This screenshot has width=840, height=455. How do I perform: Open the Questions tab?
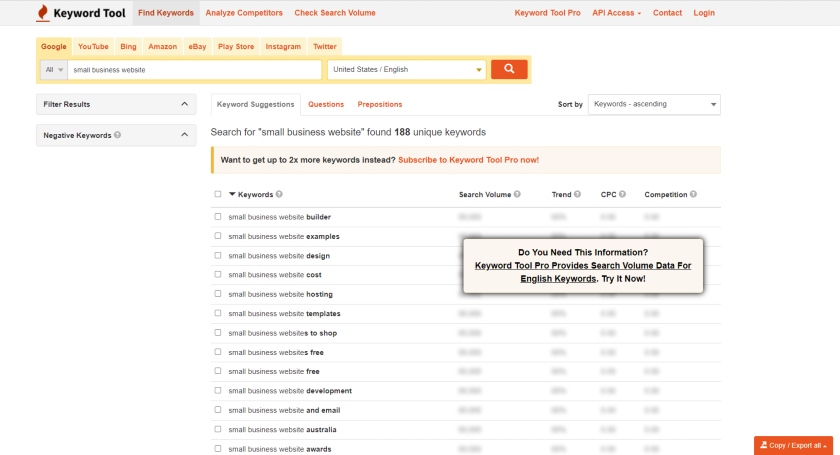pos(326,105)
